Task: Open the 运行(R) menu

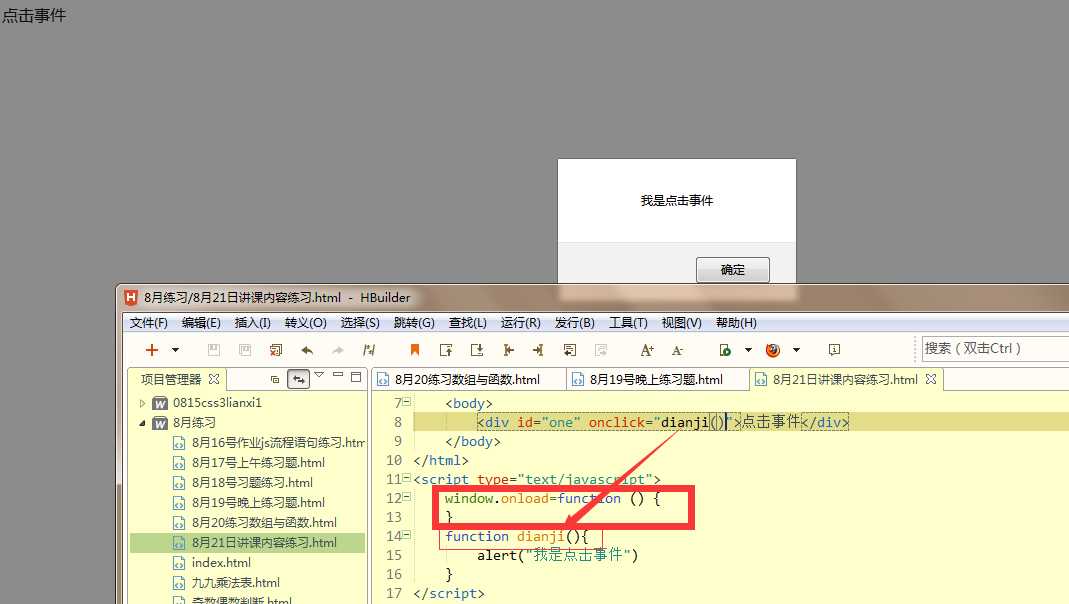Action: pyautogui.click(x=520, y=322)
